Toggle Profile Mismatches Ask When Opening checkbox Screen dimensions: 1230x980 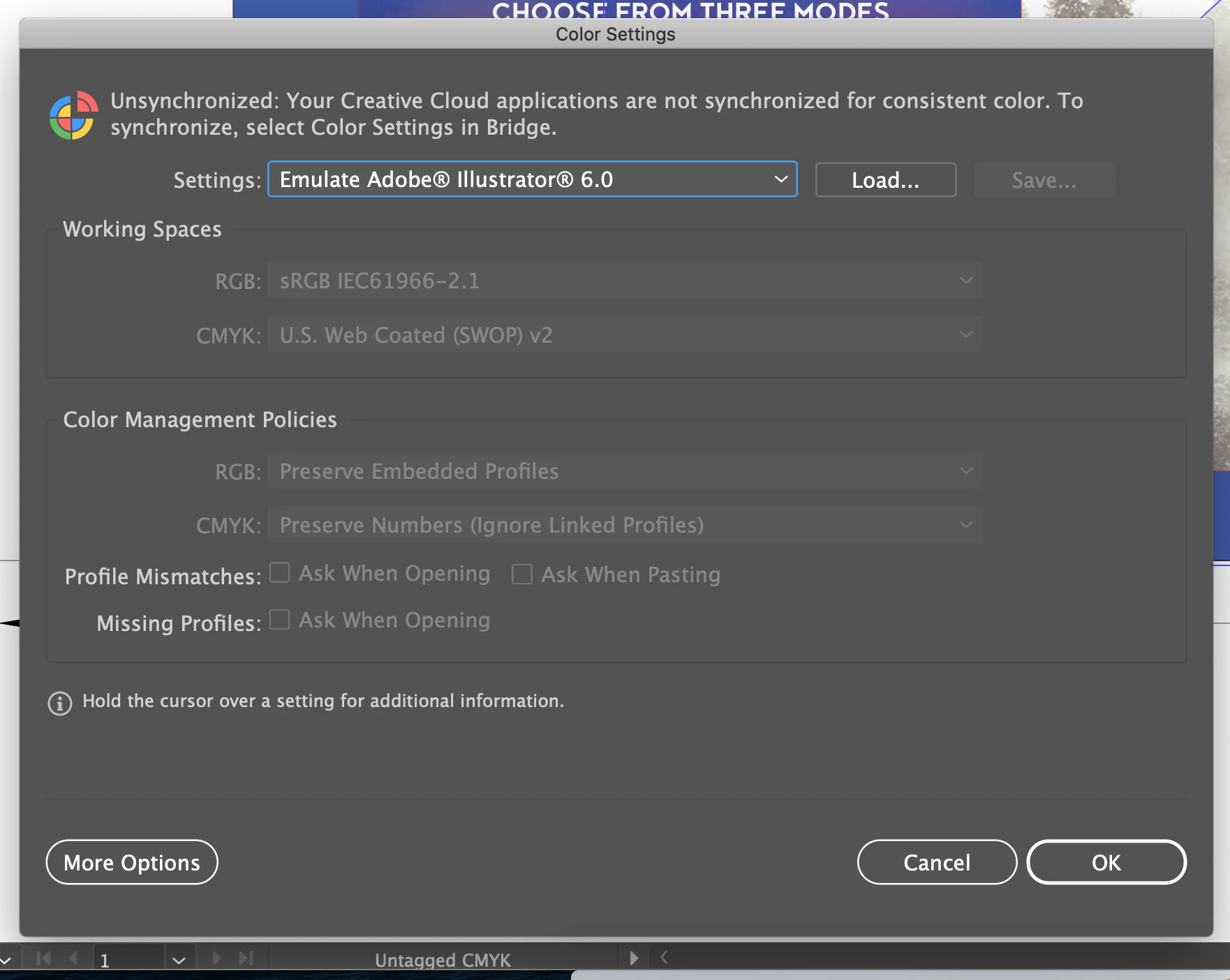pyautogui.click(x=280, y=573)
